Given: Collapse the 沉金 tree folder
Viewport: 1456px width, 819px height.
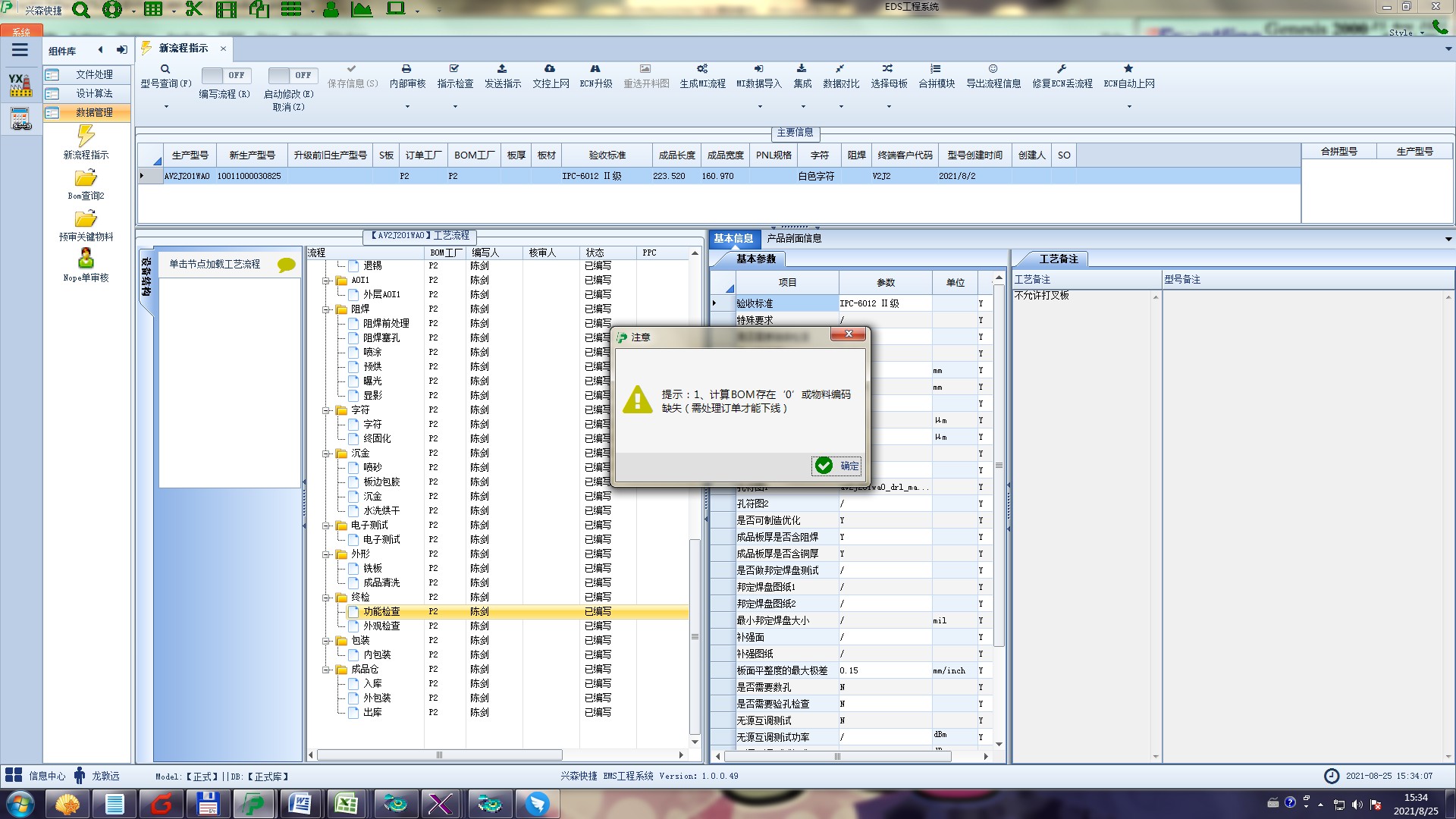Looking at the screenshot, I should 326,453.
